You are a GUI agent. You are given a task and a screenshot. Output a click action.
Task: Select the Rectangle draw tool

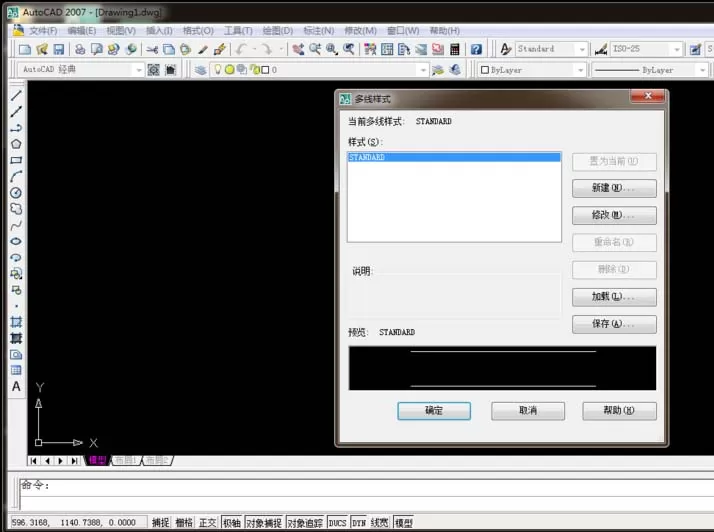tap(16, 160)
